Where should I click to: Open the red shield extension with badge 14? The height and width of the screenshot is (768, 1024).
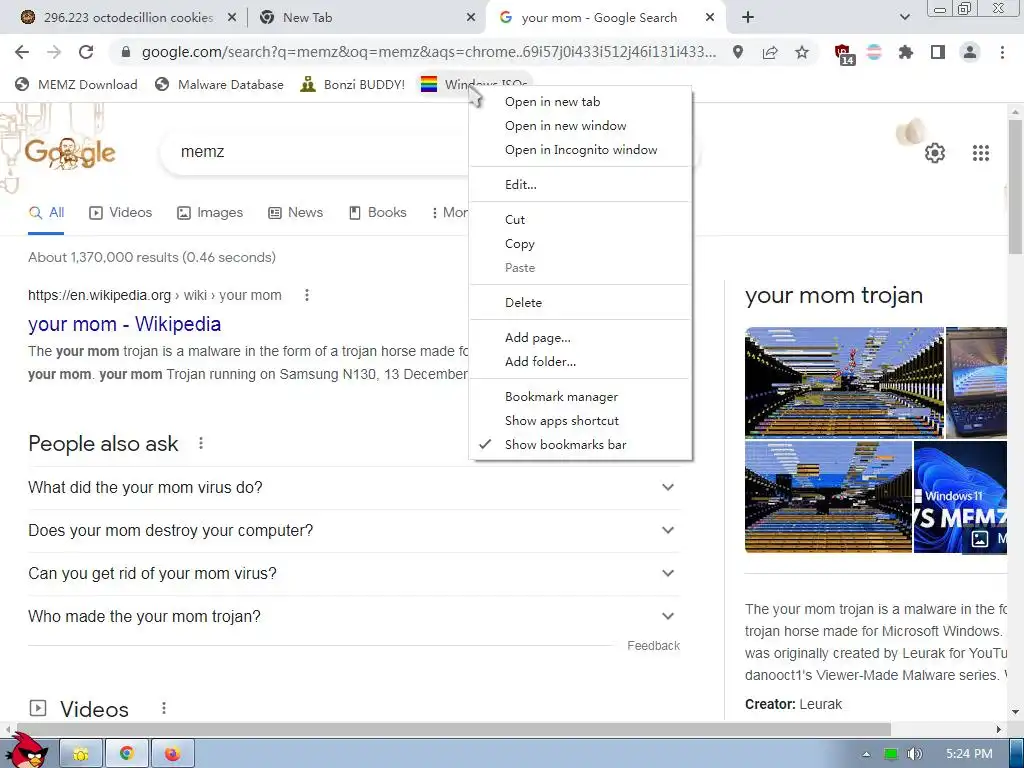(844, 54)
